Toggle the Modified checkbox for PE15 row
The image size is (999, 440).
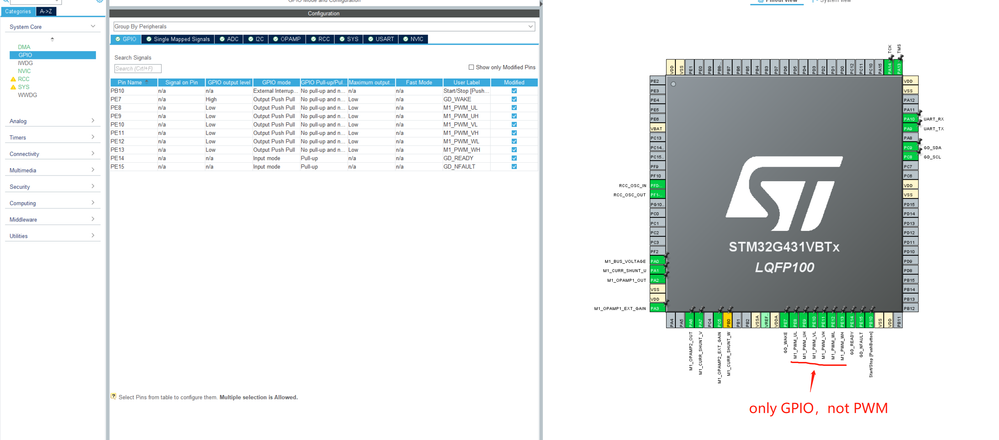coord(514,166)
